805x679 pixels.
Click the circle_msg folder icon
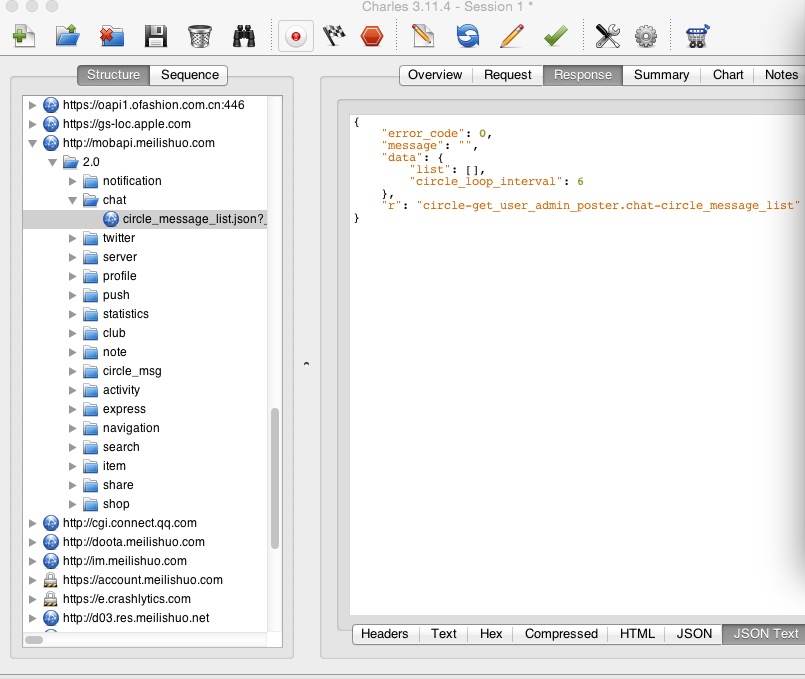pyautogui.click(x=90, y=371)
